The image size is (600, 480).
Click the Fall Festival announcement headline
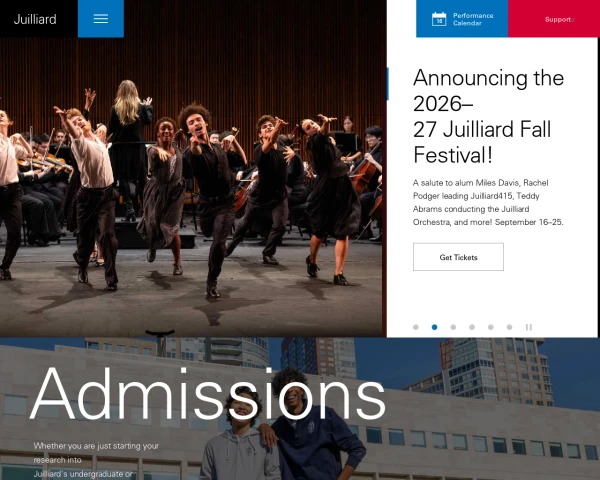[488, 116]
